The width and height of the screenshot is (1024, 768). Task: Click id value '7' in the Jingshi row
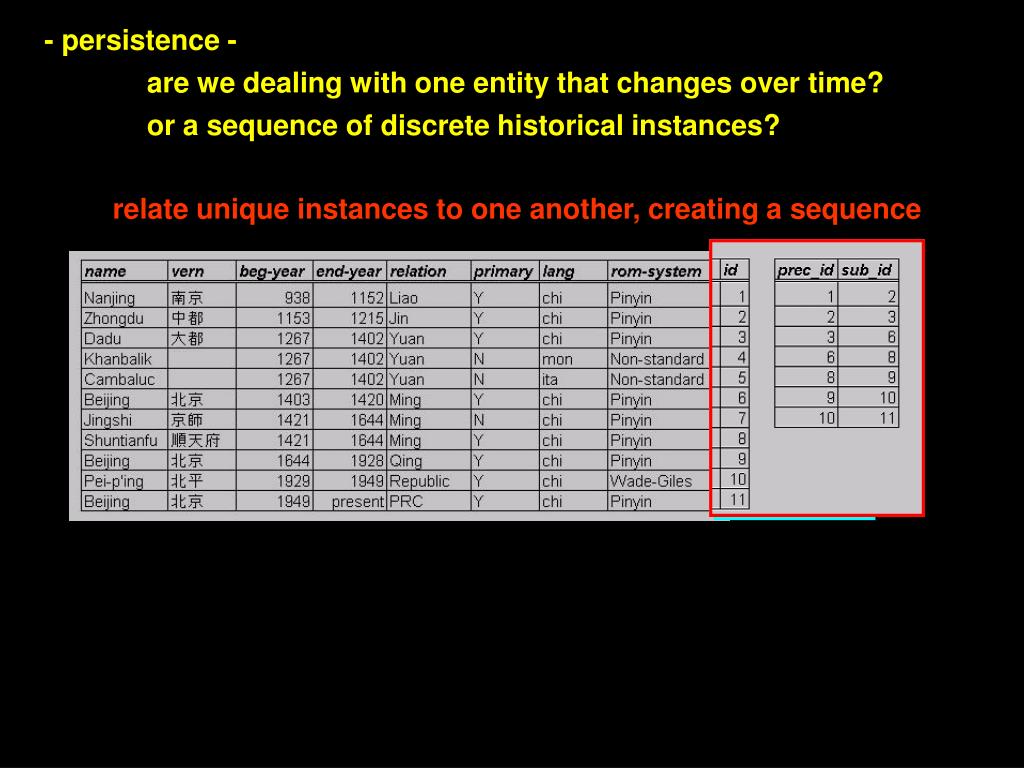click(741, 419)
